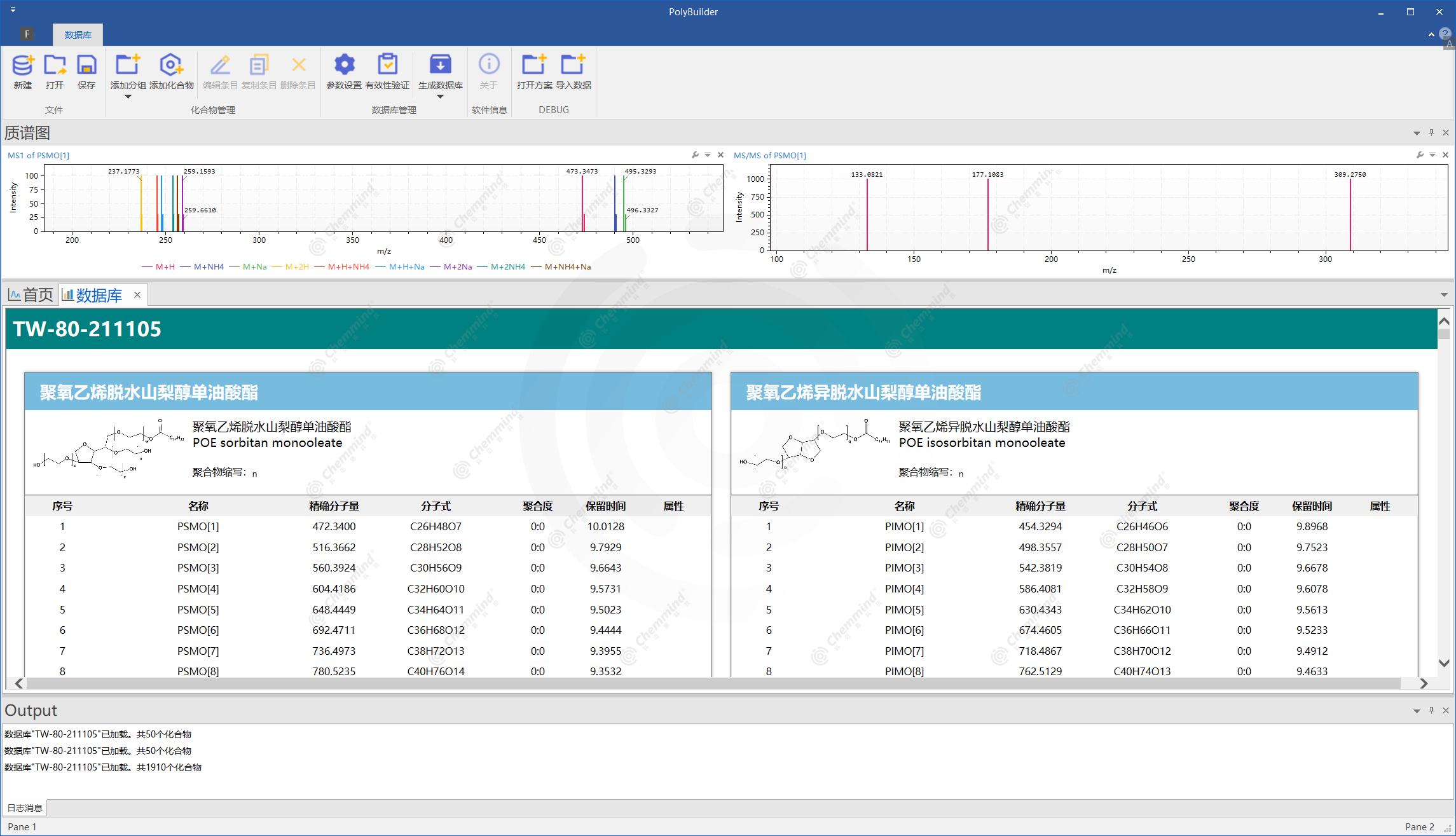Open Output panel options dropdown
Image resolution: width=1456 pixels, height=836 pixels.
tap(1417, 711)
